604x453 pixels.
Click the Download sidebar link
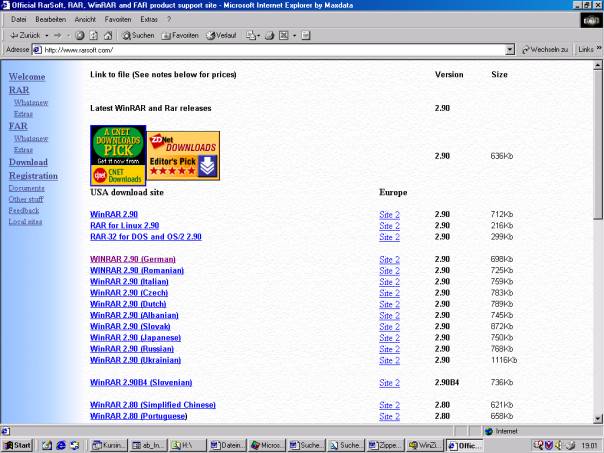tap(29, 162)
